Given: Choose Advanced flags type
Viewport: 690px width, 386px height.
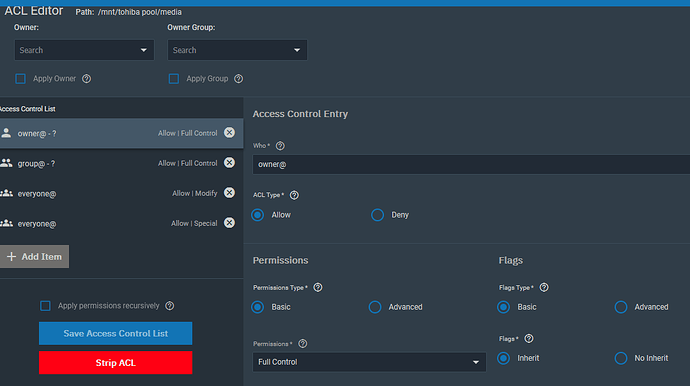Looking at the screenshot, I should [621, 307].
